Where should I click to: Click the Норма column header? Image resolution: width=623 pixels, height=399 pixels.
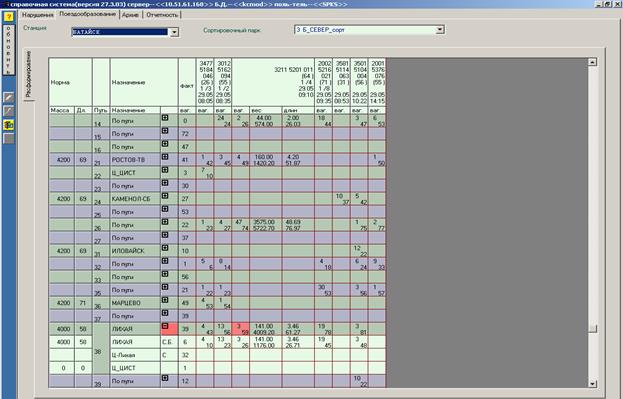[x=70, y=82]
